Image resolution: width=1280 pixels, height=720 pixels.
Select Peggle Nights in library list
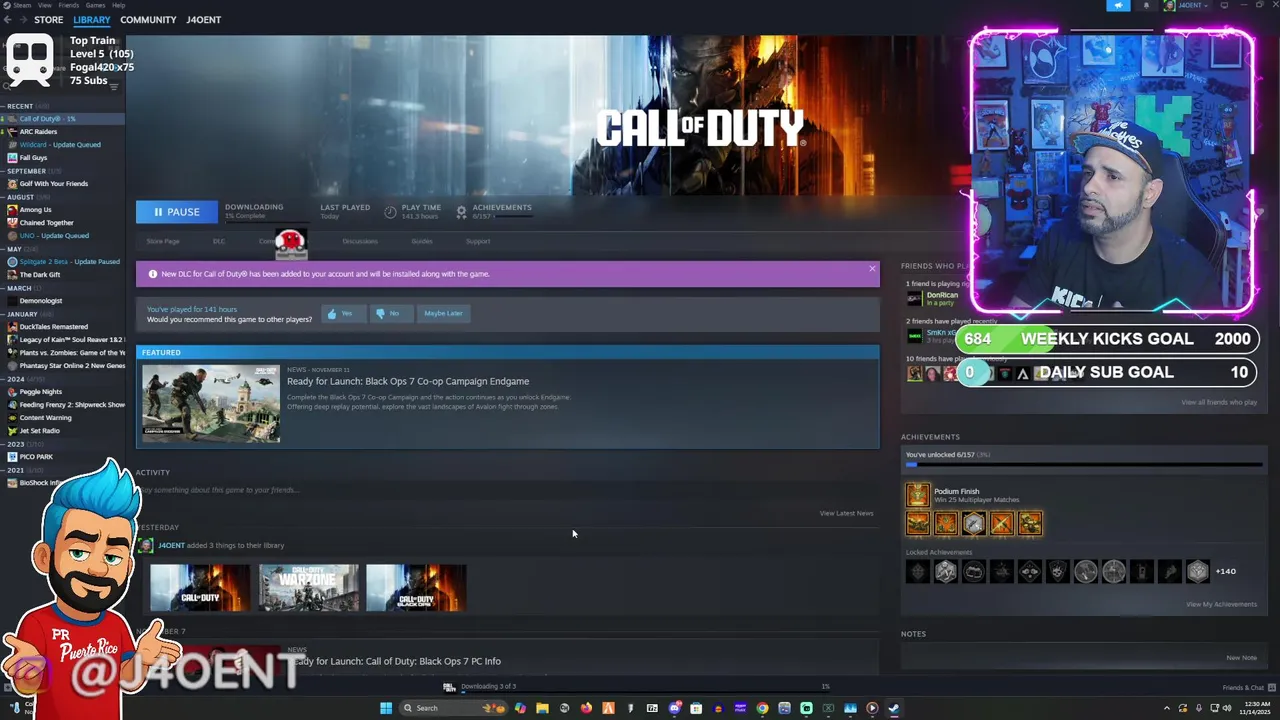(63, 392)
